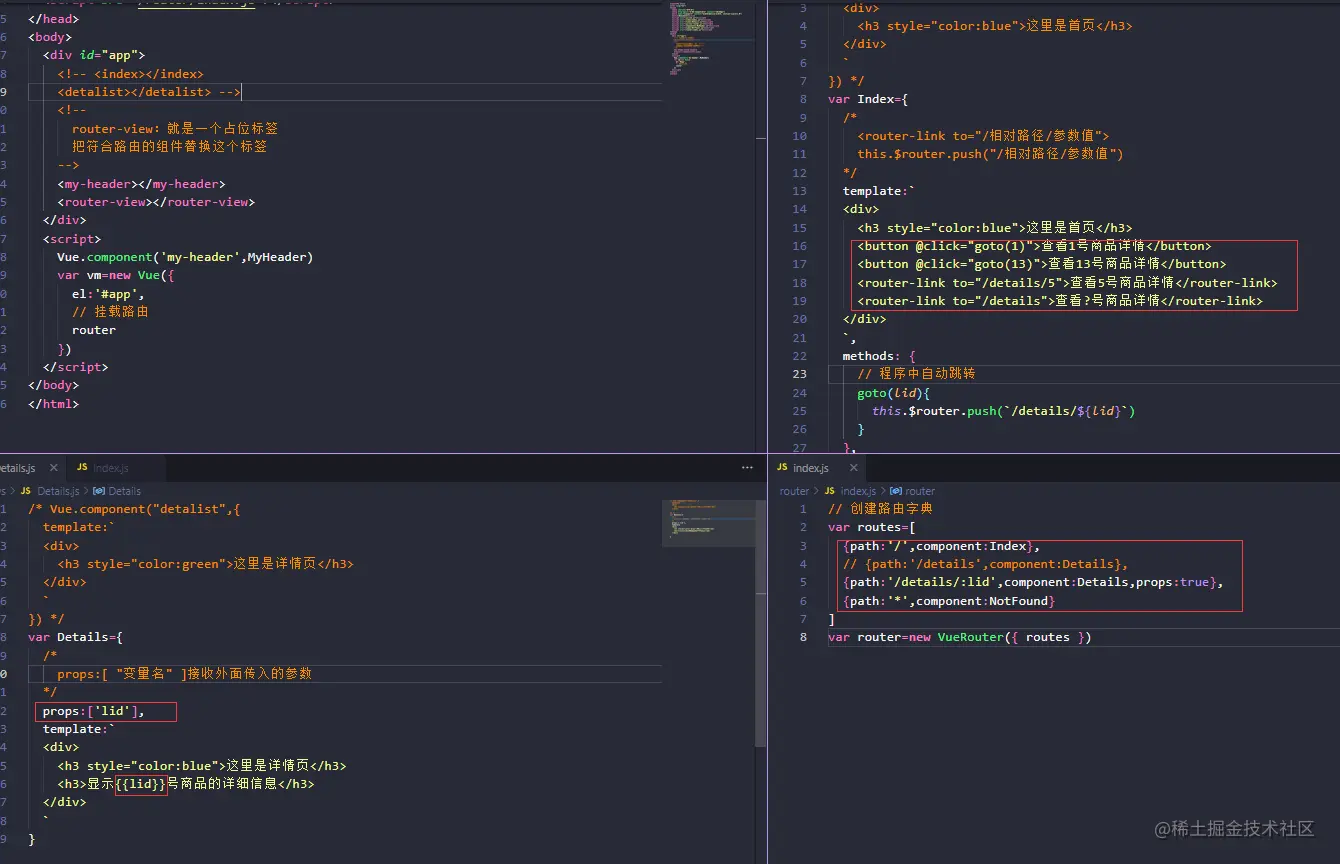Click the goto(13) button code line
The width and height of the screenshot is (1340, 864).
coord(1041,264)
